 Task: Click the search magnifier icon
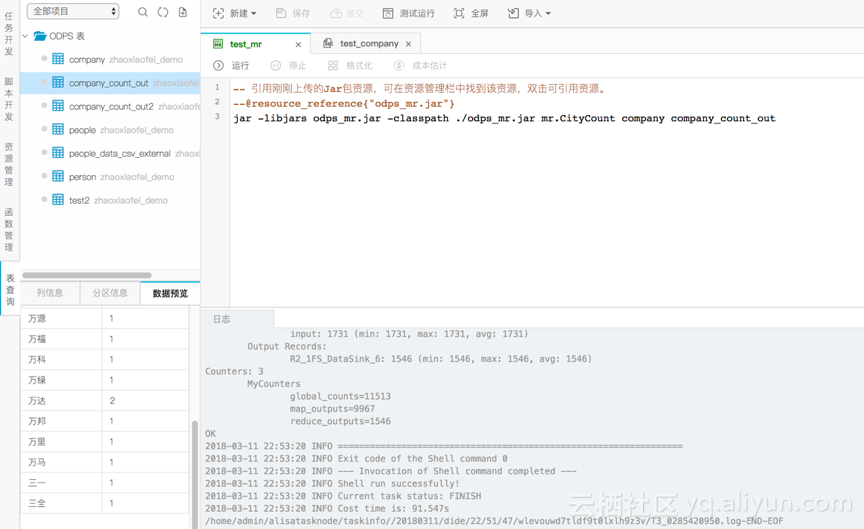point(143,12)
